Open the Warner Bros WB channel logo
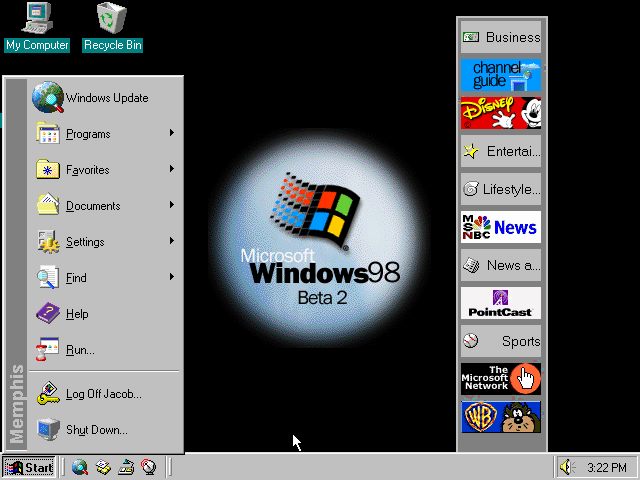The image size is (640, 480). 501,417
